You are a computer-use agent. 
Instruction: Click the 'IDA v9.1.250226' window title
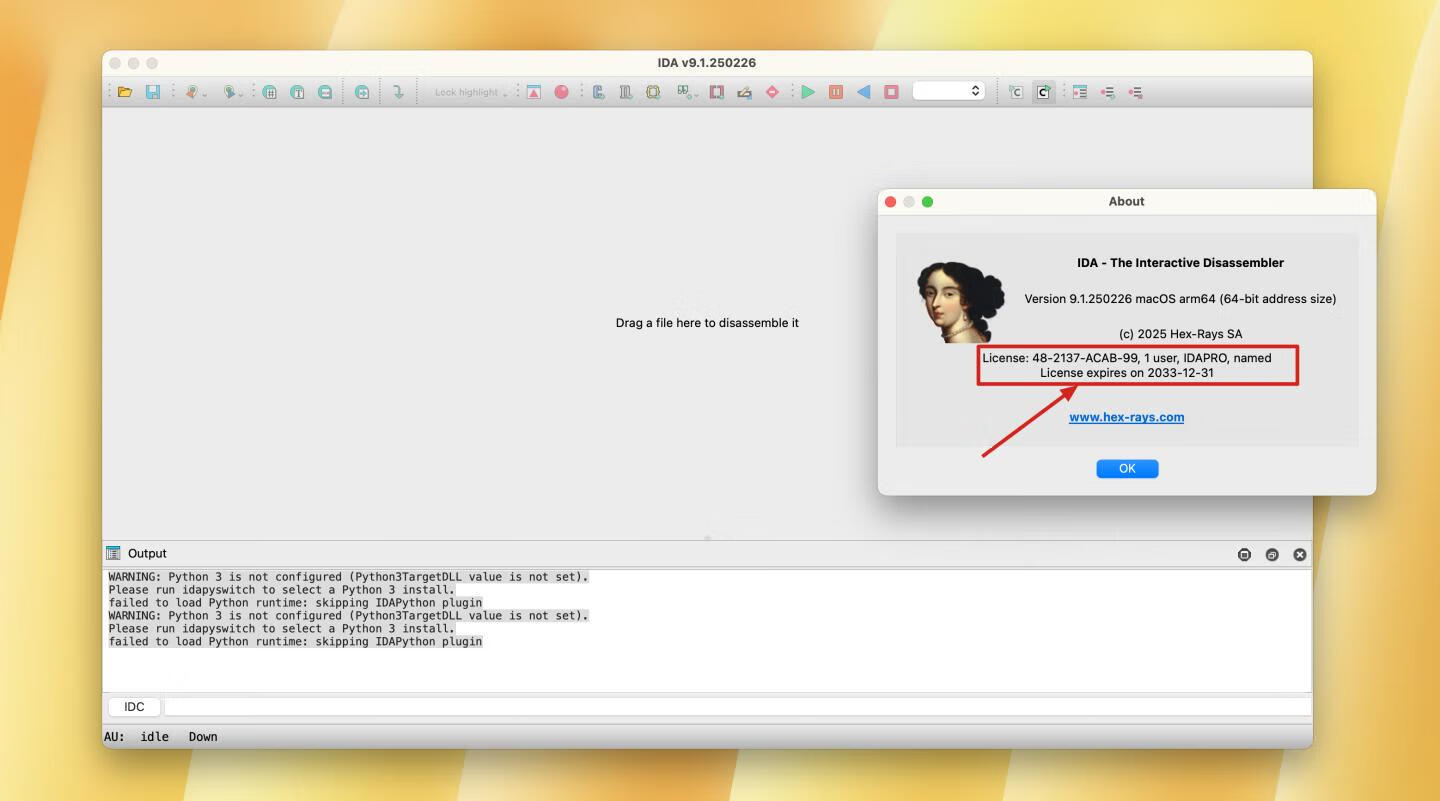706,62
